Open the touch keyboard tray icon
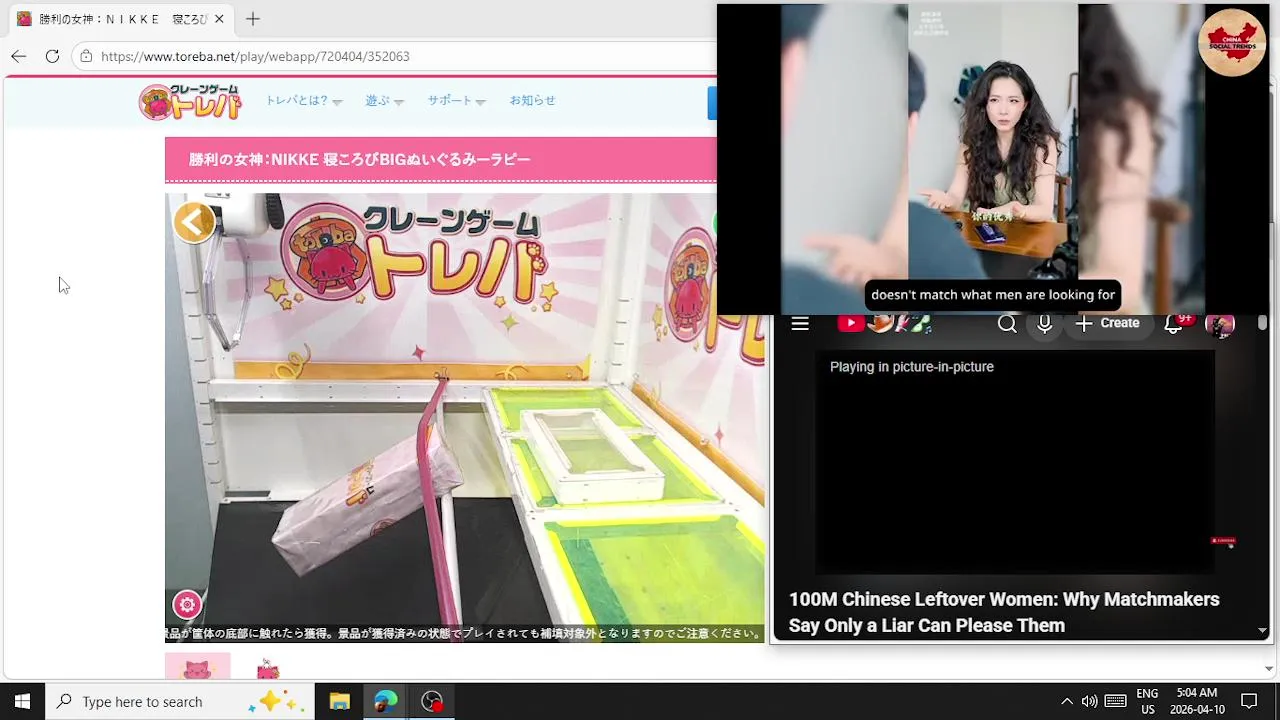Screen dimensions: 1280x720 [x=1116, y=701]
